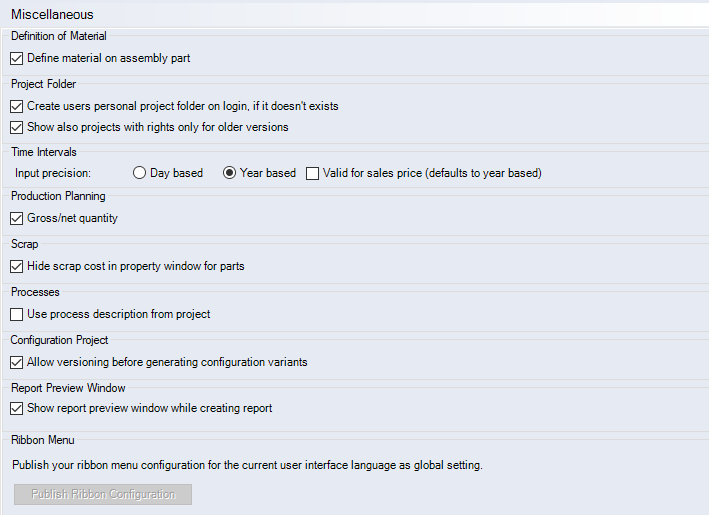This screenshot has width=709, height=515.
Task: Enable 'Valid for sales price' checkbox
Action: pyautogui.click(x=313, y=173)
